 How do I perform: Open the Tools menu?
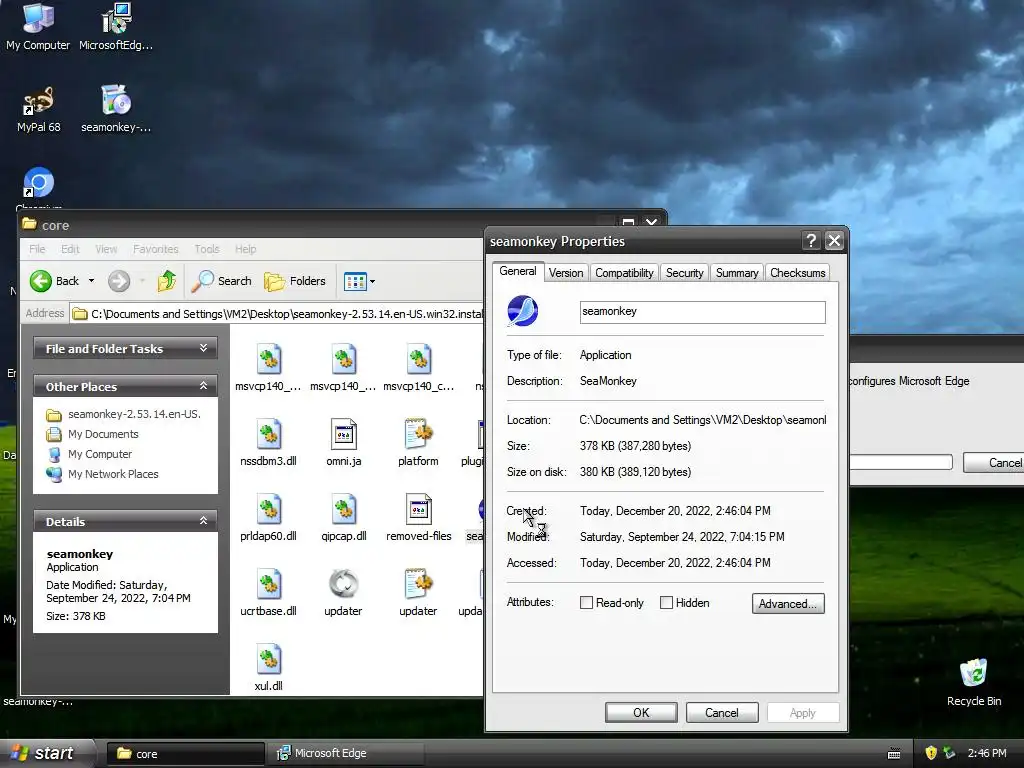[206, 249]
